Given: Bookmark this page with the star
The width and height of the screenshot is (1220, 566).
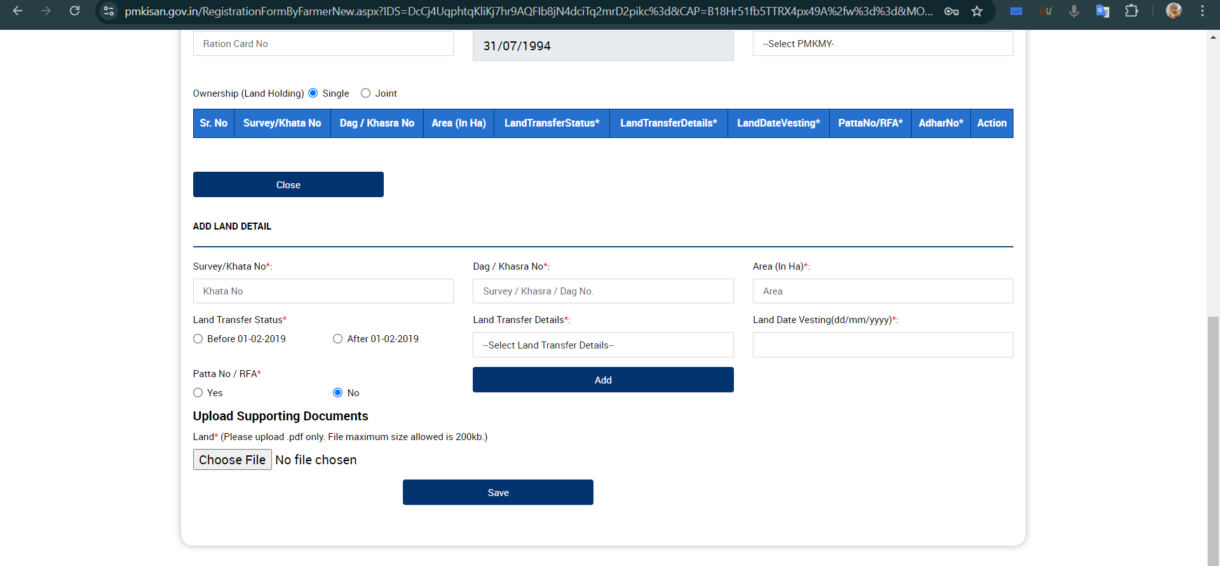Looking at the screenshot, I should point(977,11).
